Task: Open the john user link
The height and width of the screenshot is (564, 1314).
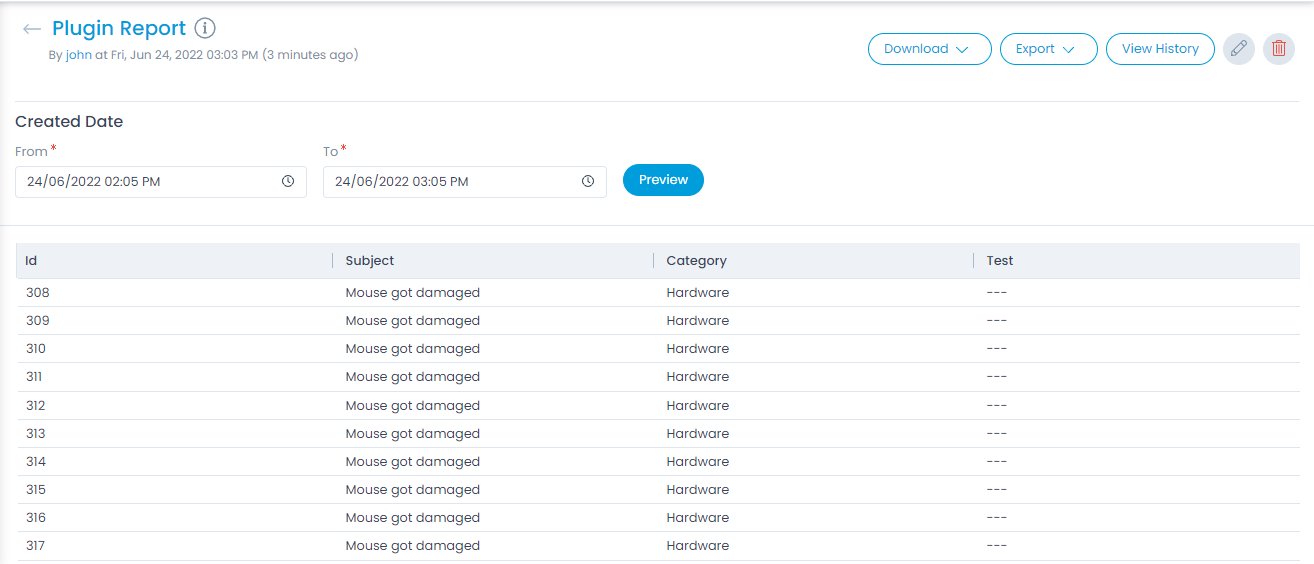Action: (79, 55)
